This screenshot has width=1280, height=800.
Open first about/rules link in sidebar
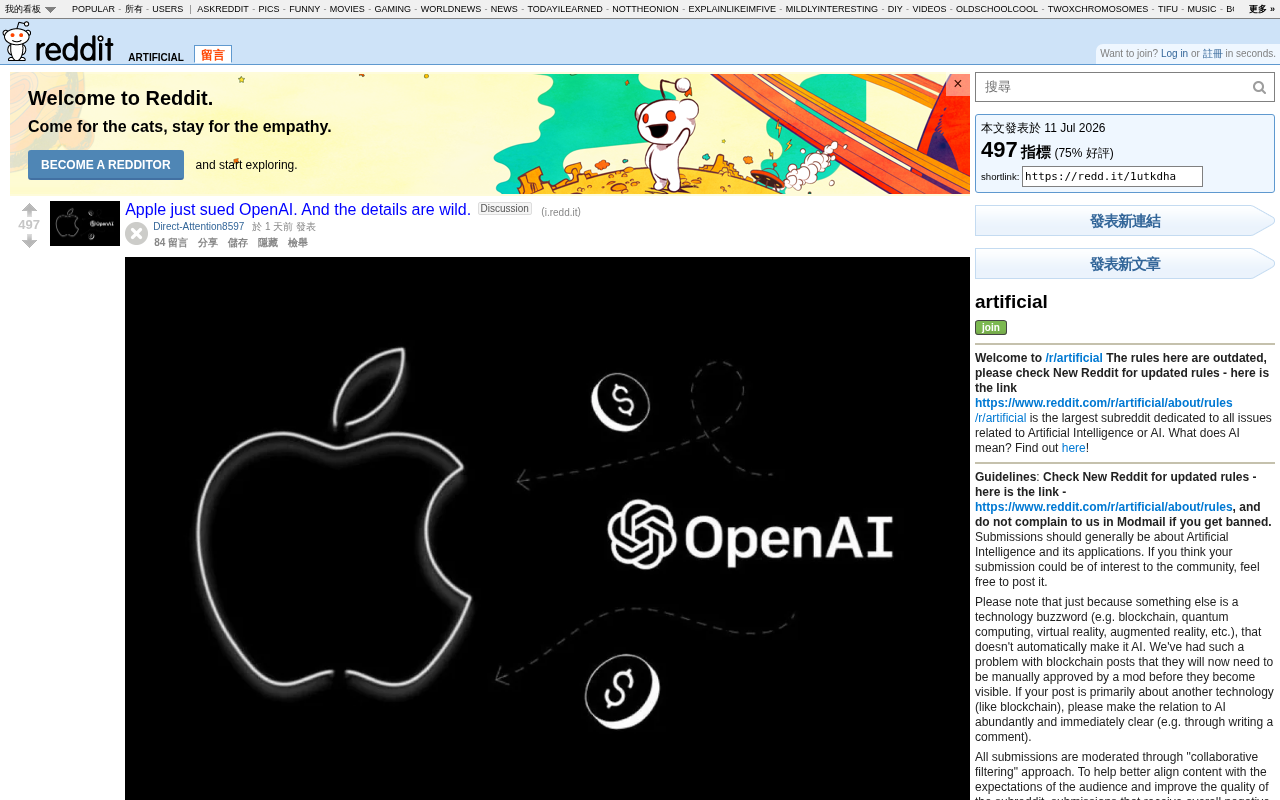[1104, 403]
